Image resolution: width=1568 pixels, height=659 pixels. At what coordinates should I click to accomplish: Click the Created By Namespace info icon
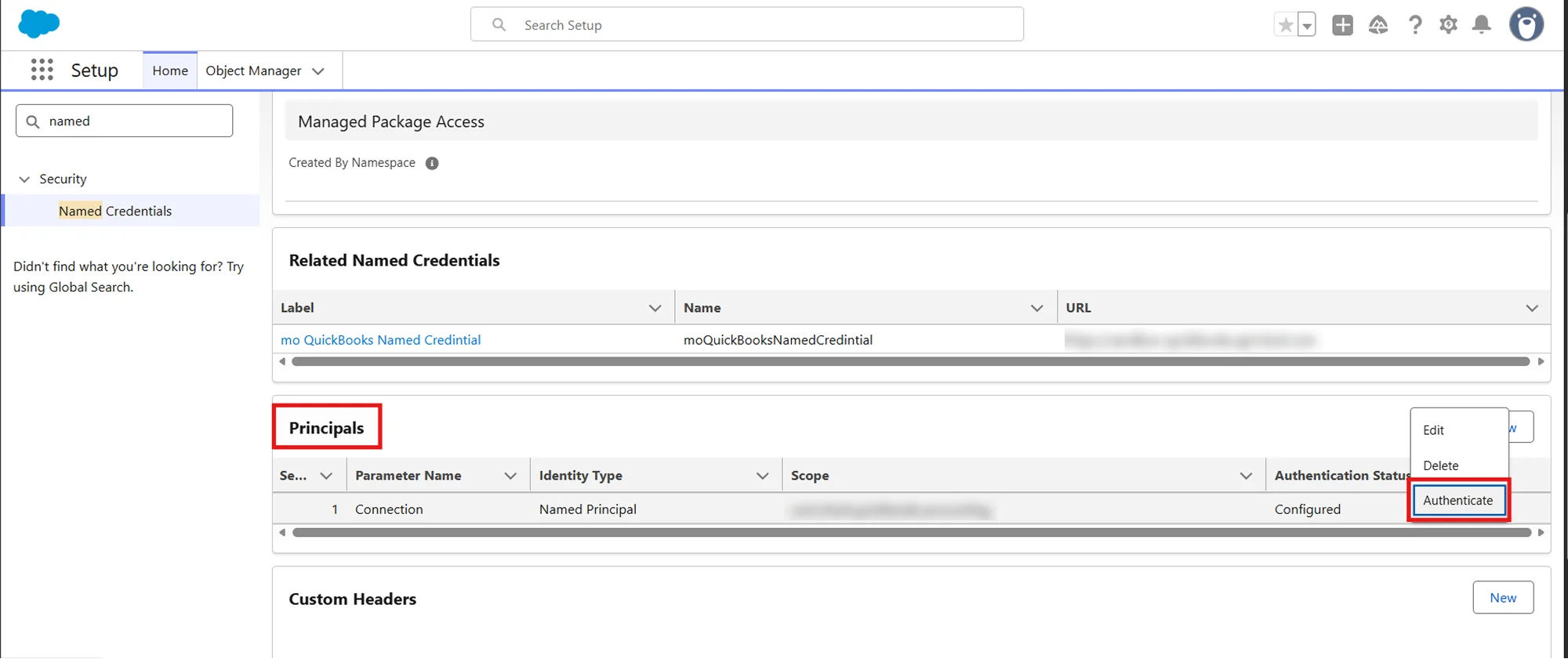(432, 163)
